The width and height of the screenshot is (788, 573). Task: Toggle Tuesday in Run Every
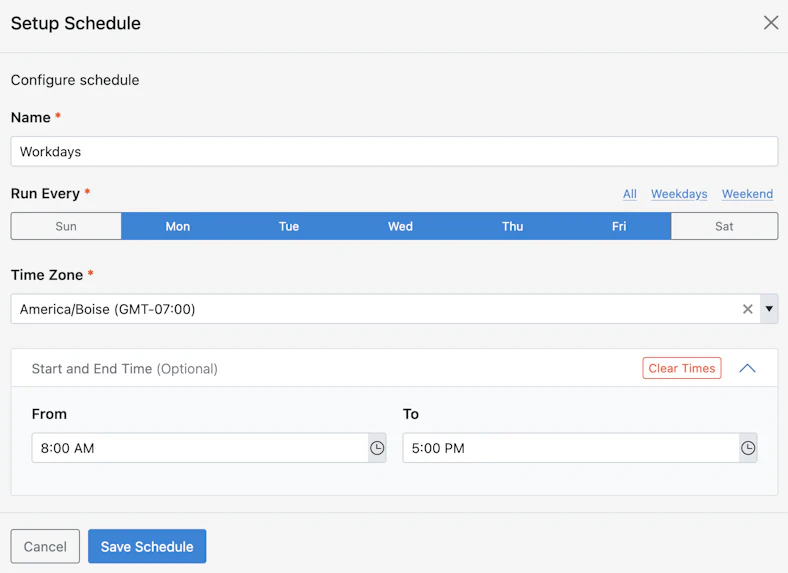[x=289, y=226]
